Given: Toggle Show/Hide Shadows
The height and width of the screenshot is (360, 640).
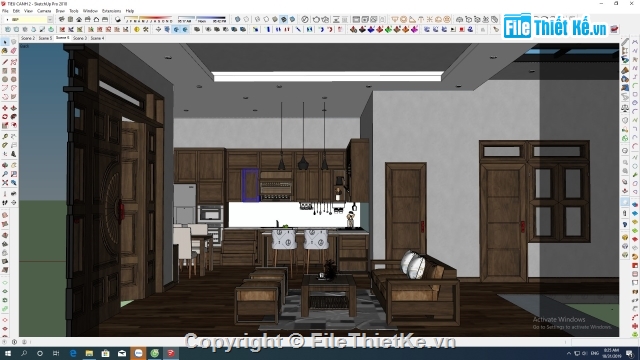Looking at the screenshot, I should point(118,19).
